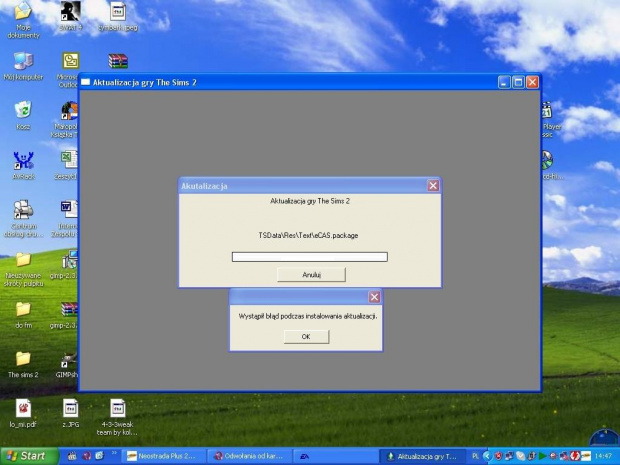The image size is (620, 465).
Task: Select the tymbark.jpeg desktop file
Action: tap(118, 17)
